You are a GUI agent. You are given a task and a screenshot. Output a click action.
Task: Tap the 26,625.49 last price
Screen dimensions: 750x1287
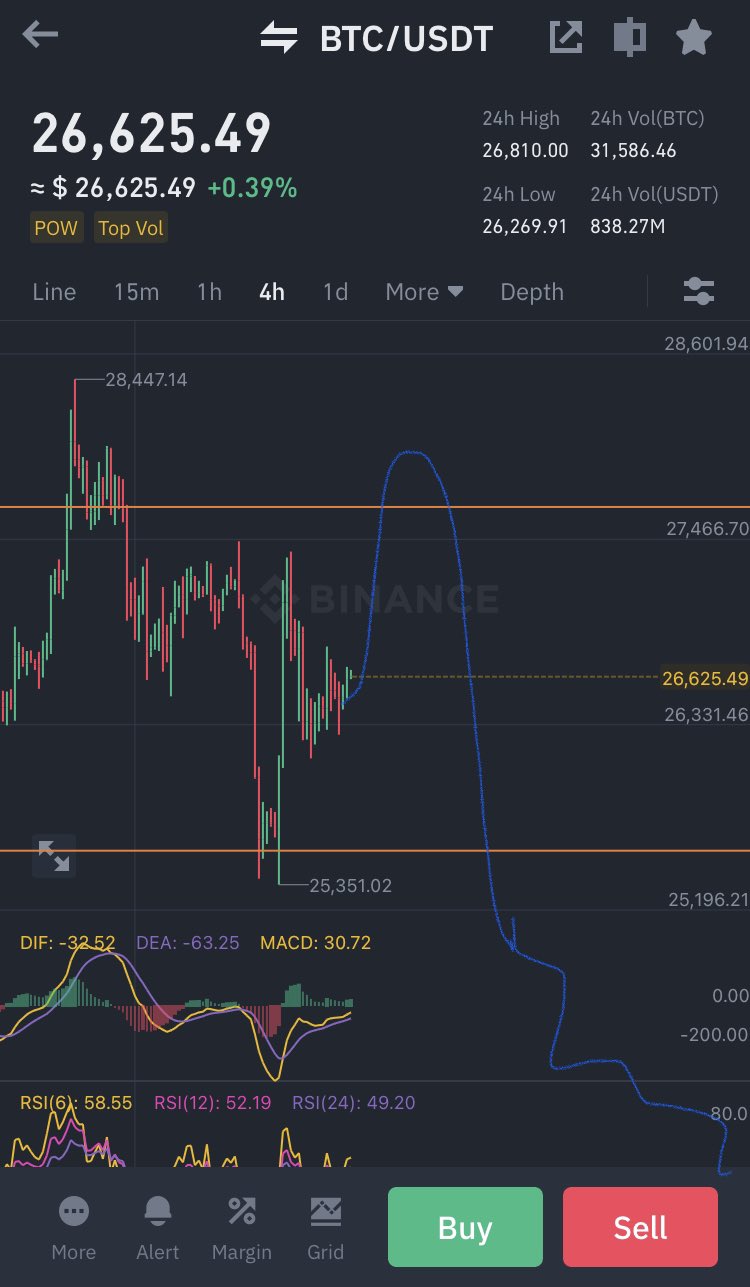coord(152,133)
